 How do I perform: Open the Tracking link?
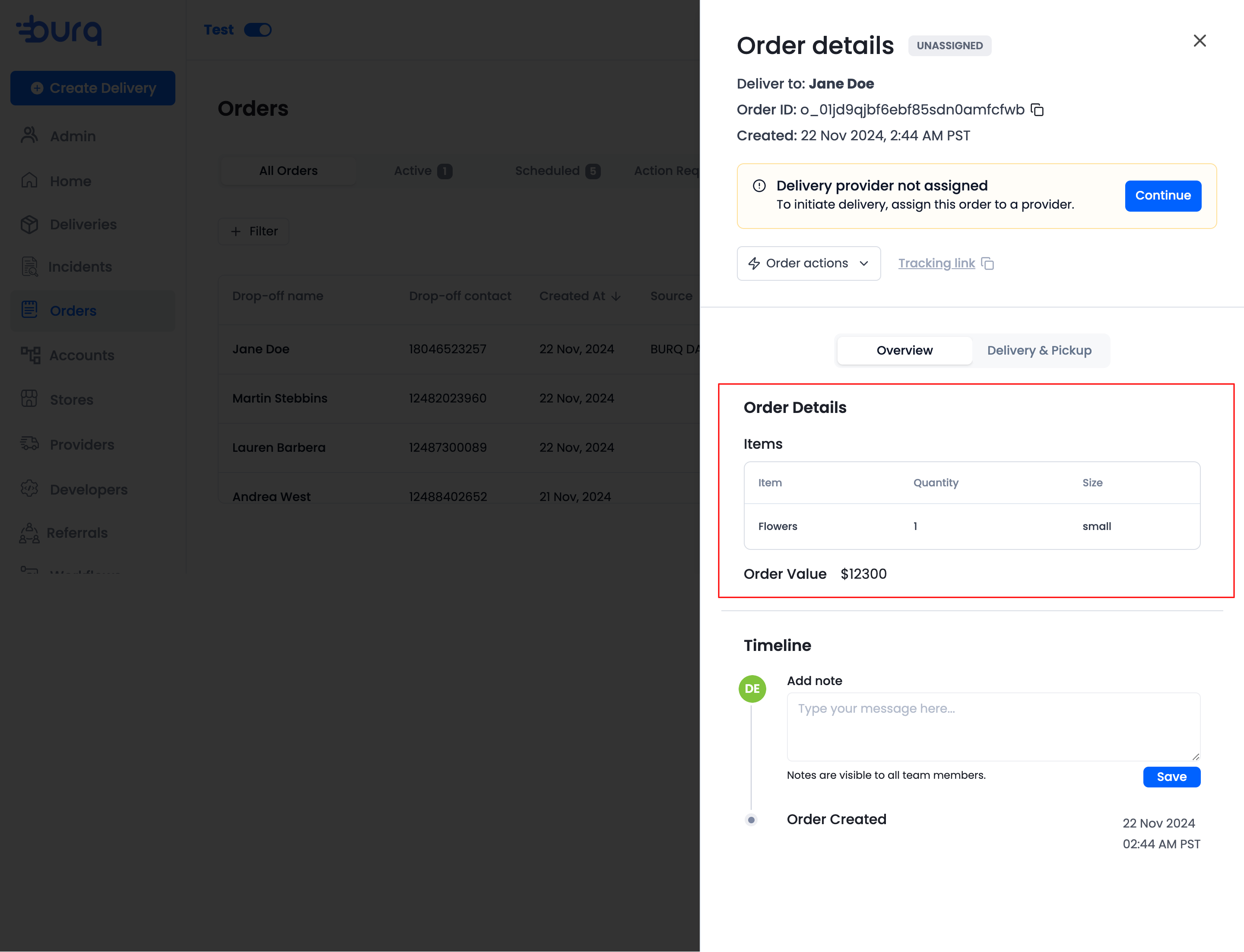click(x=936, y=263)
